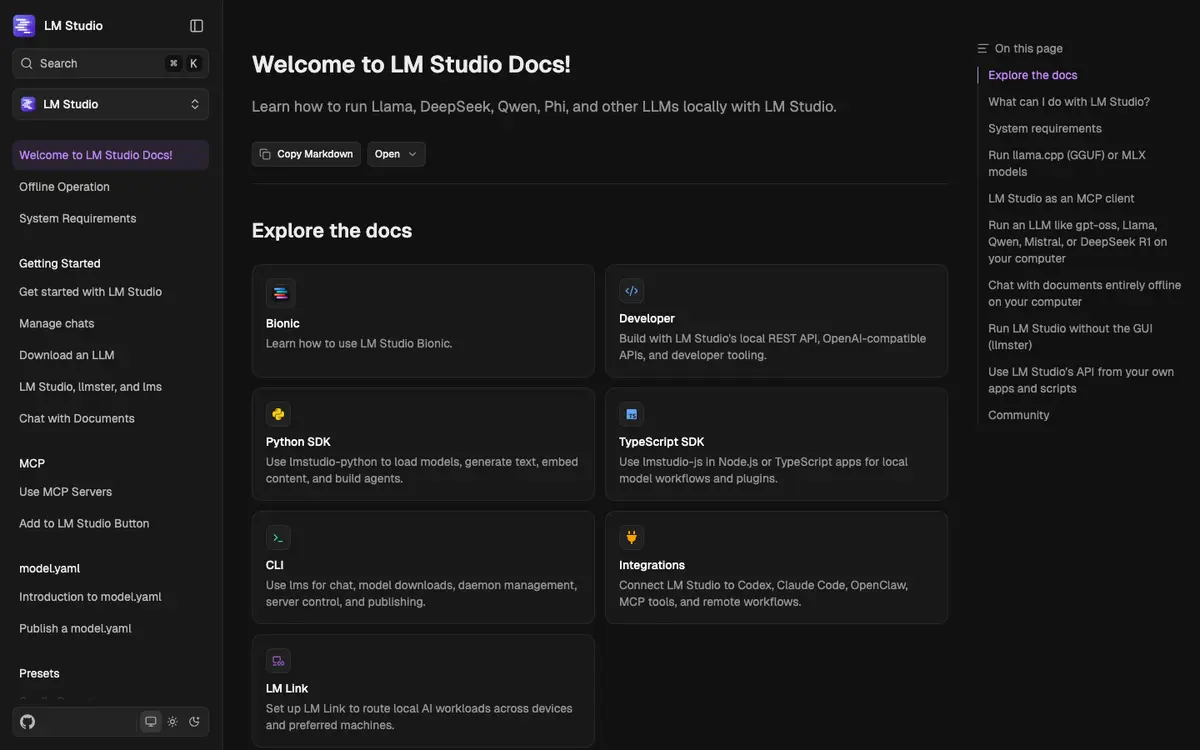Open the LM Link docs card
The image size is (1200, 750).
point(423,691)
